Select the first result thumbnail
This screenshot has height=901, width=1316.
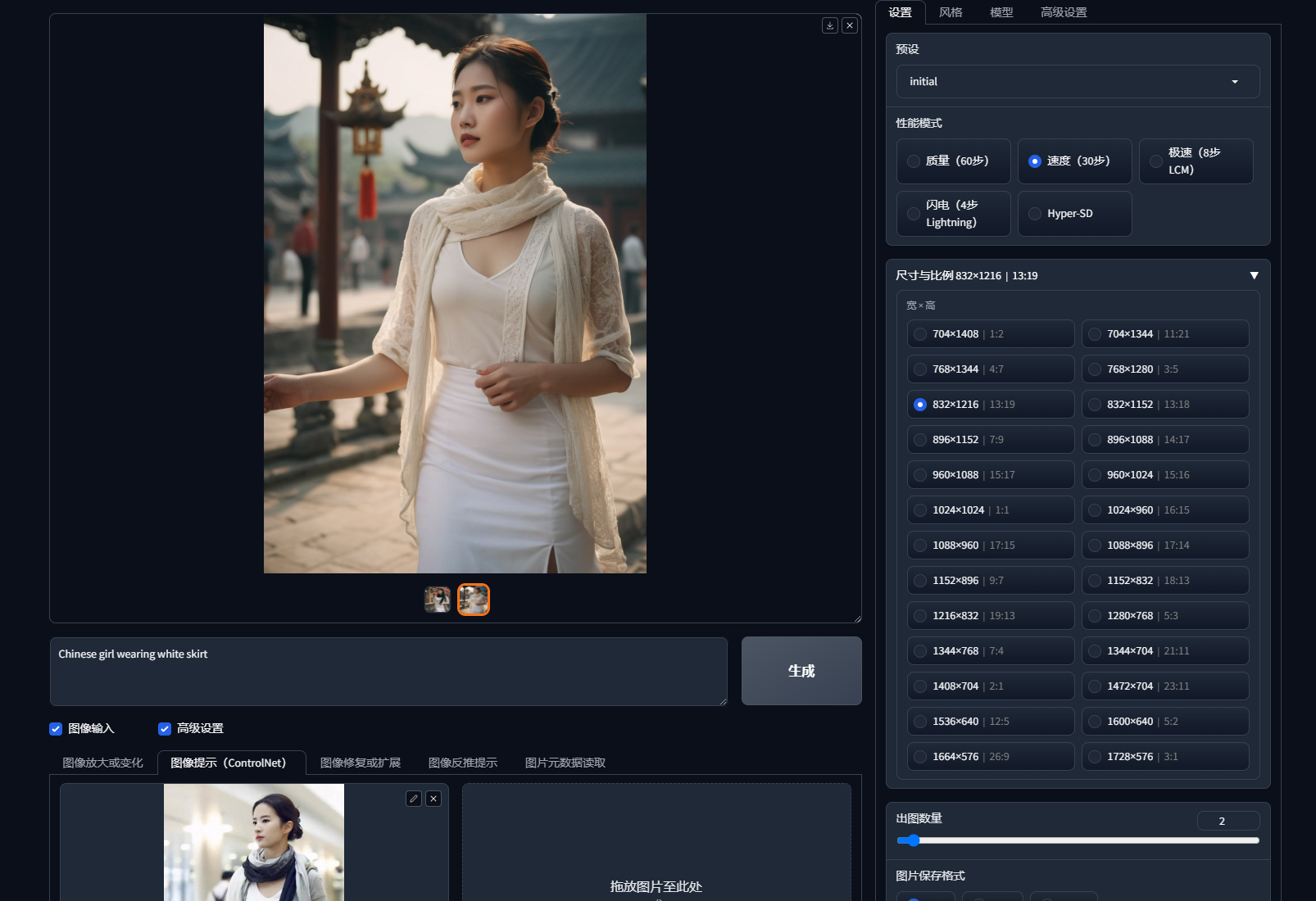tap(438, 600)
